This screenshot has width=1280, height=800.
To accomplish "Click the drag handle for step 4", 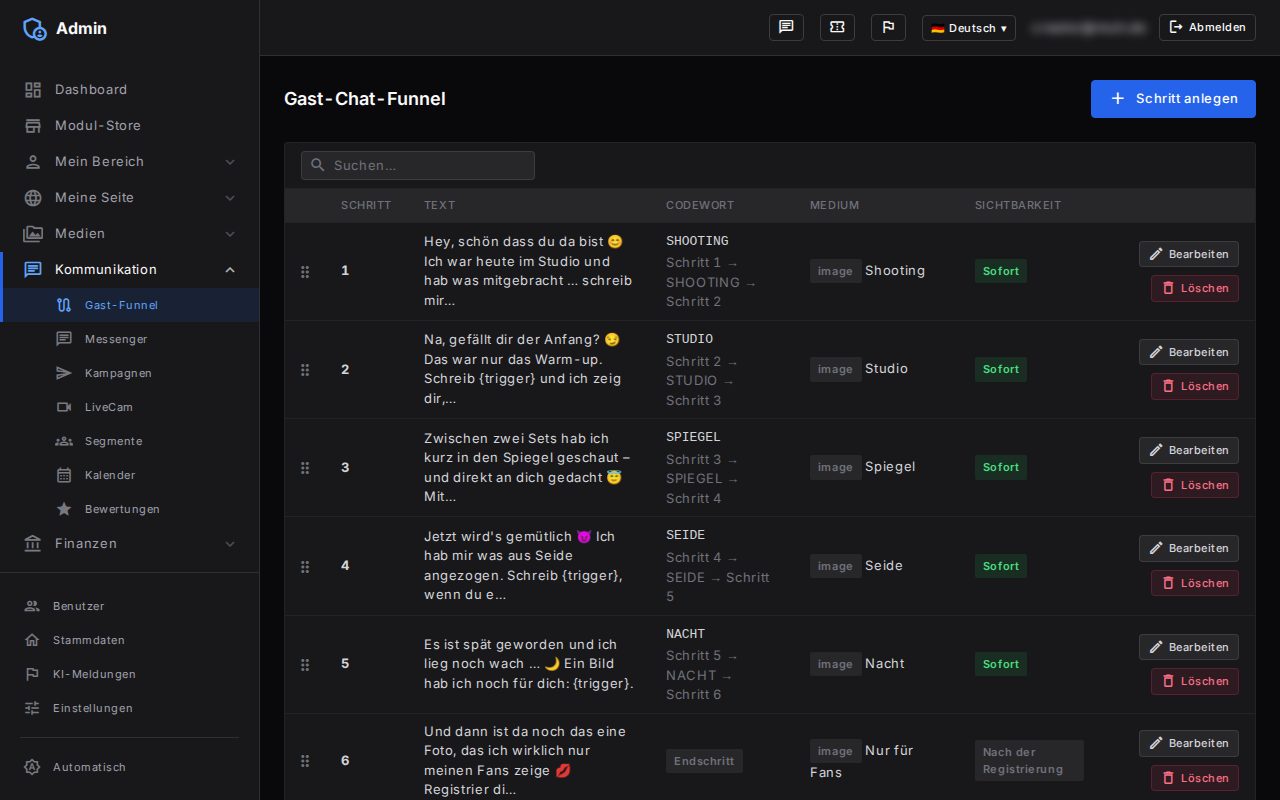I will 305,566.
